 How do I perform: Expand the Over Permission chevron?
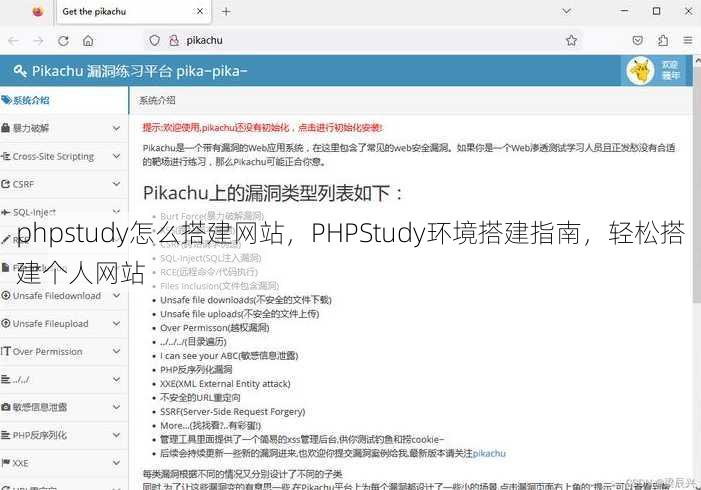(116, 351)
